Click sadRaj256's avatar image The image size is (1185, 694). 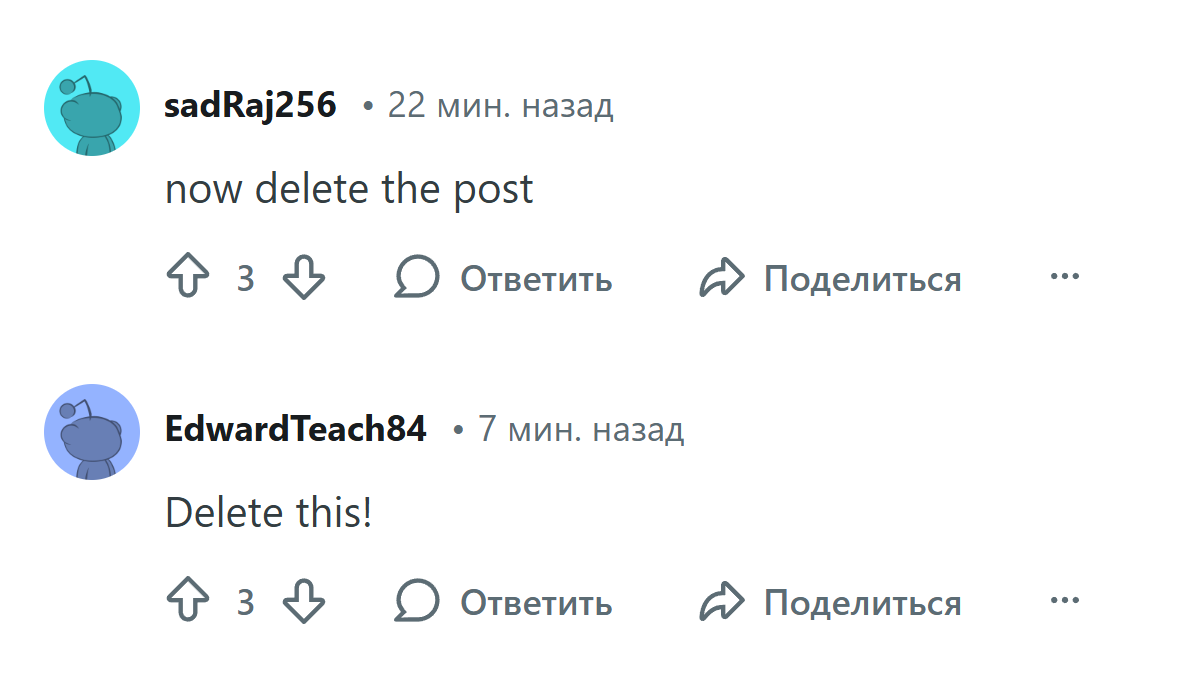click(x=91, y=107)
